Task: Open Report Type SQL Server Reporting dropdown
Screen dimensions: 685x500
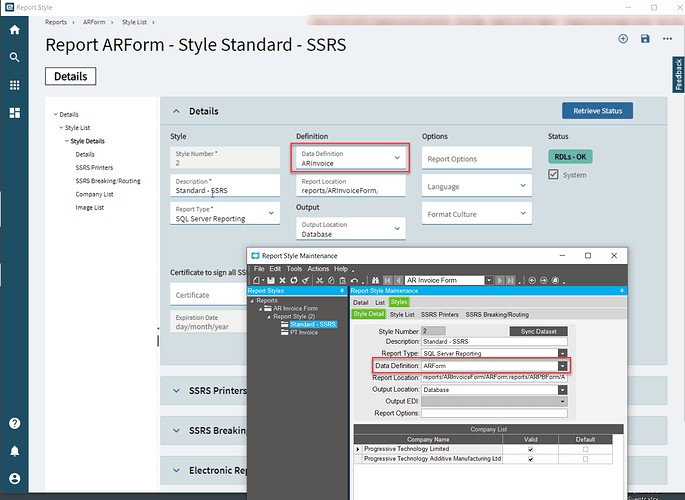Action: click(x=271, y=213)
